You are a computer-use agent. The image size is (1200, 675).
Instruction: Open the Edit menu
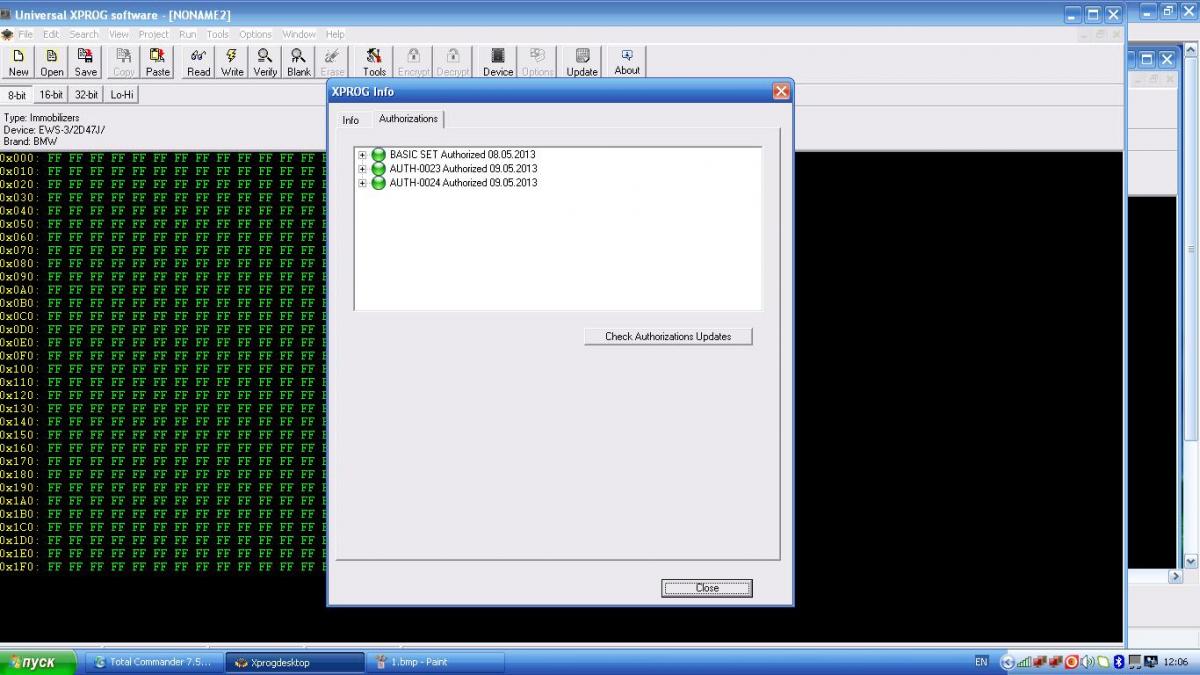(x=51, y=34)
